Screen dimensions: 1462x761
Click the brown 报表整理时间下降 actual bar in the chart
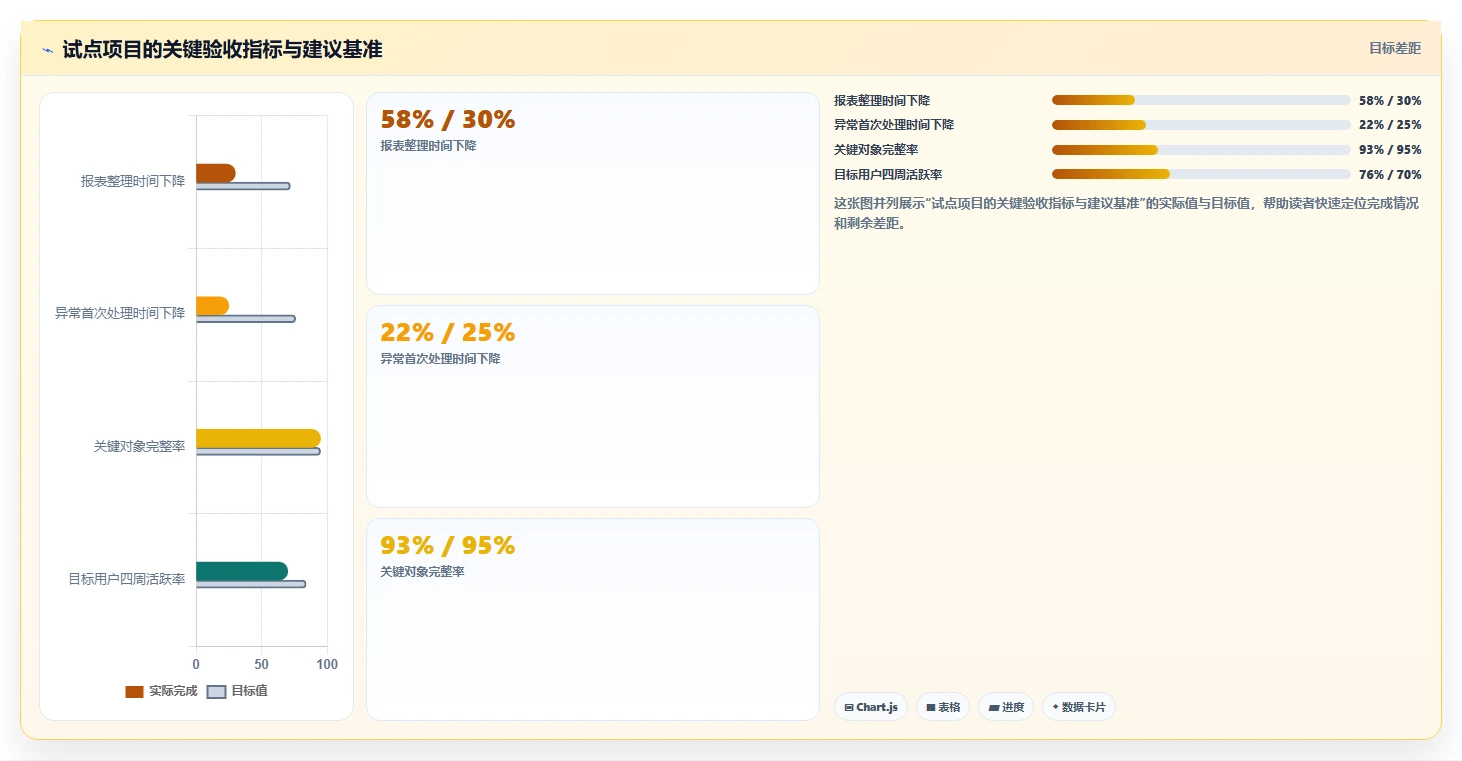click(x=216, y=173)
